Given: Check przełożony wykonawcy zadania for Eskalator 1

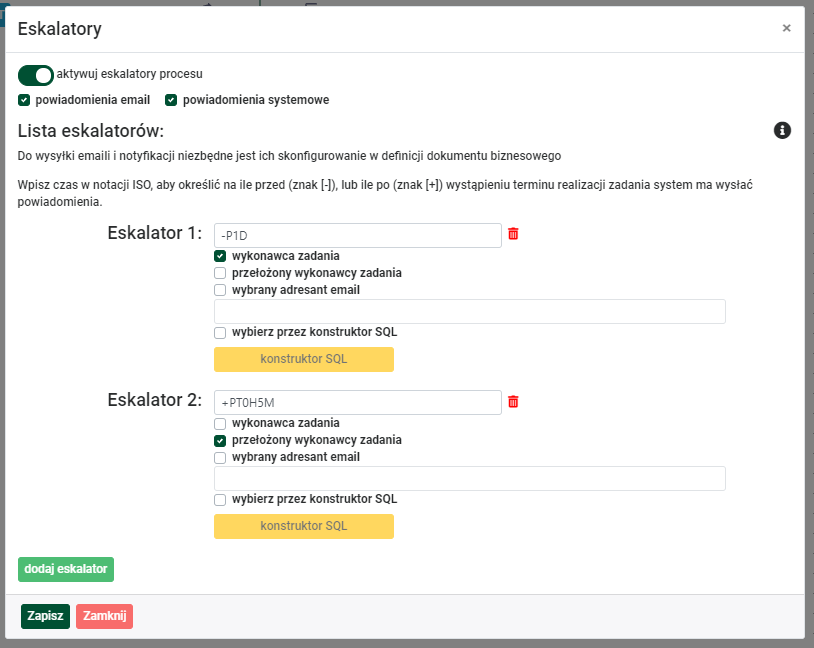Looking at the screenshot, I should click(220, 273).
